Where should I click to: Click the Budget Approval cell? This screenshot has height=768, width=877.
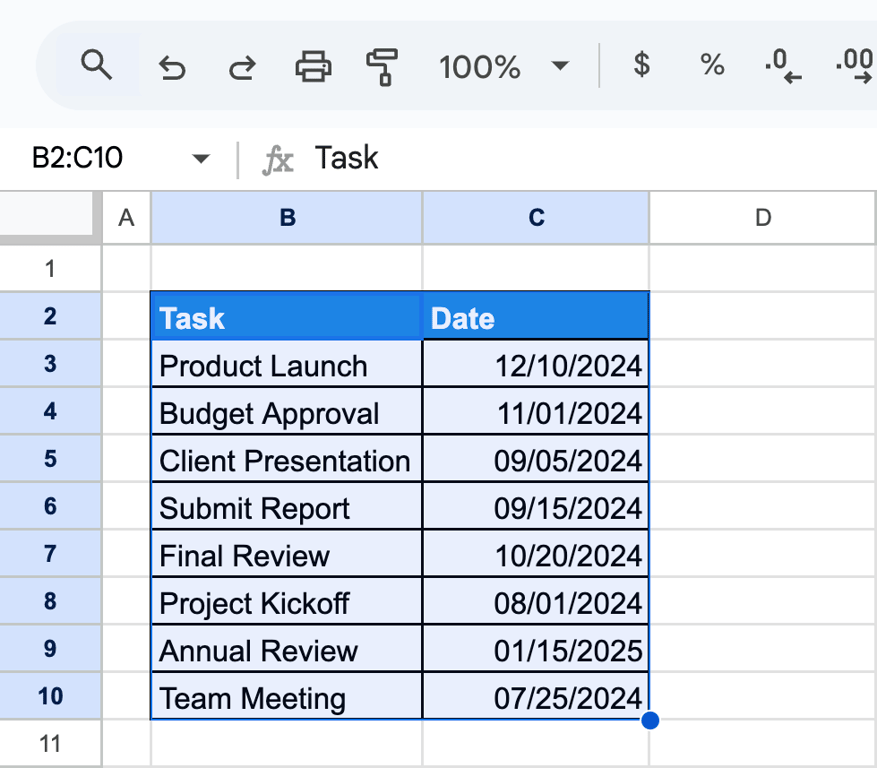point(287,411)
